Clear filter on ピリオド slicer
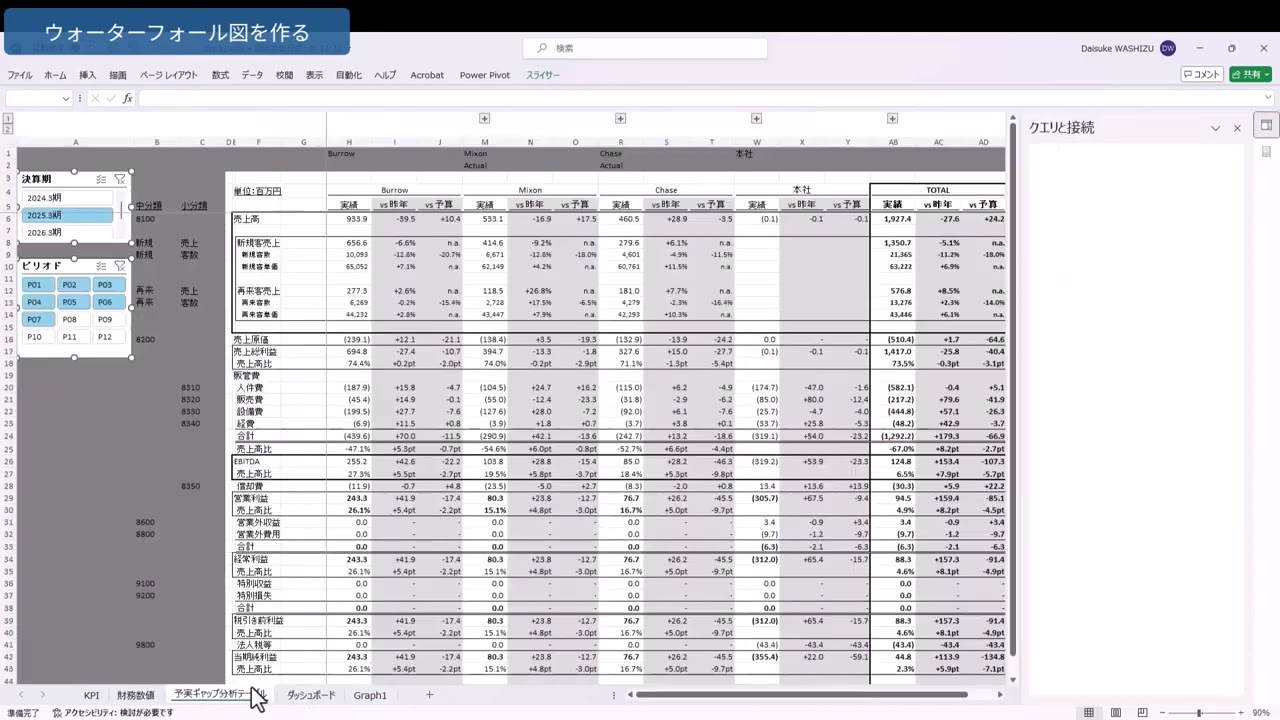1280x720 pixels. pos(119,265)
